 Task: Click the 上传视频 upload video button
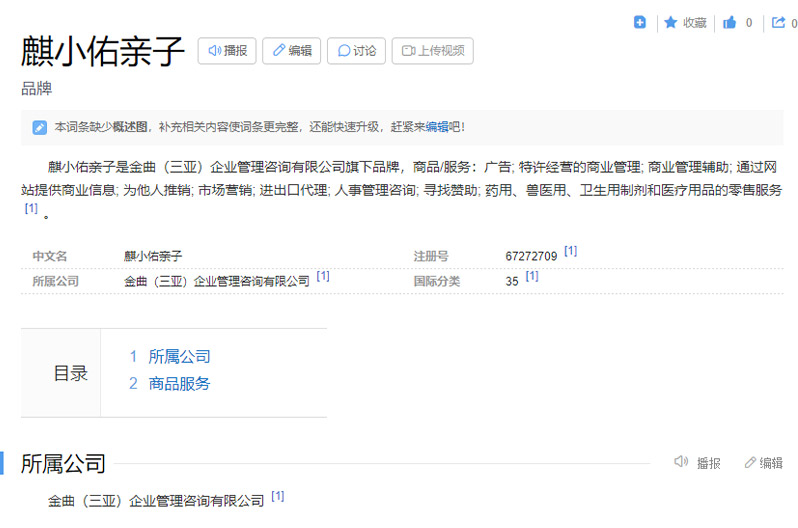[x=432, y=51]
